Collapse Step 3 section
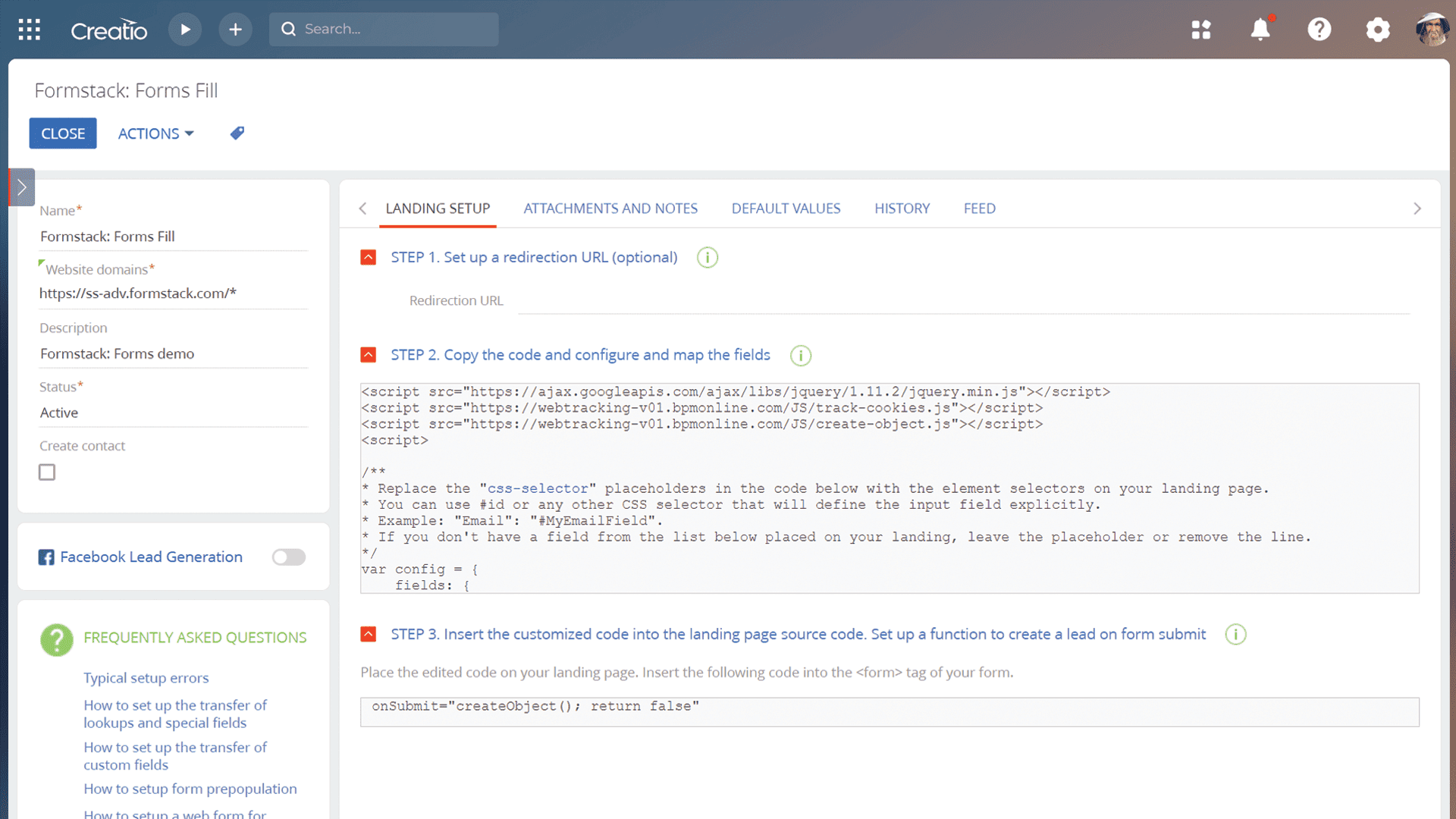Viewport: 1456px width, 819px height. (369, 634)
